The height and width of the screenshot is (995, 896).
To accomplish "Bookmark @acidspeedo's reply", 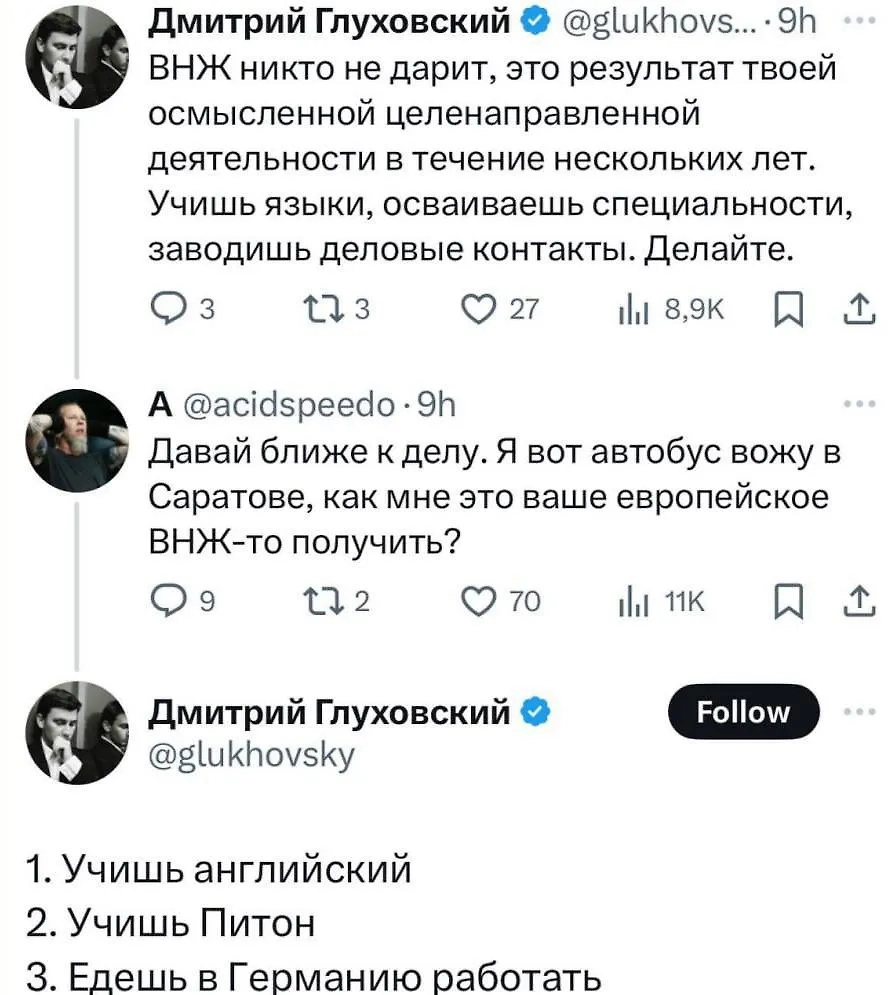I will 790,600.
